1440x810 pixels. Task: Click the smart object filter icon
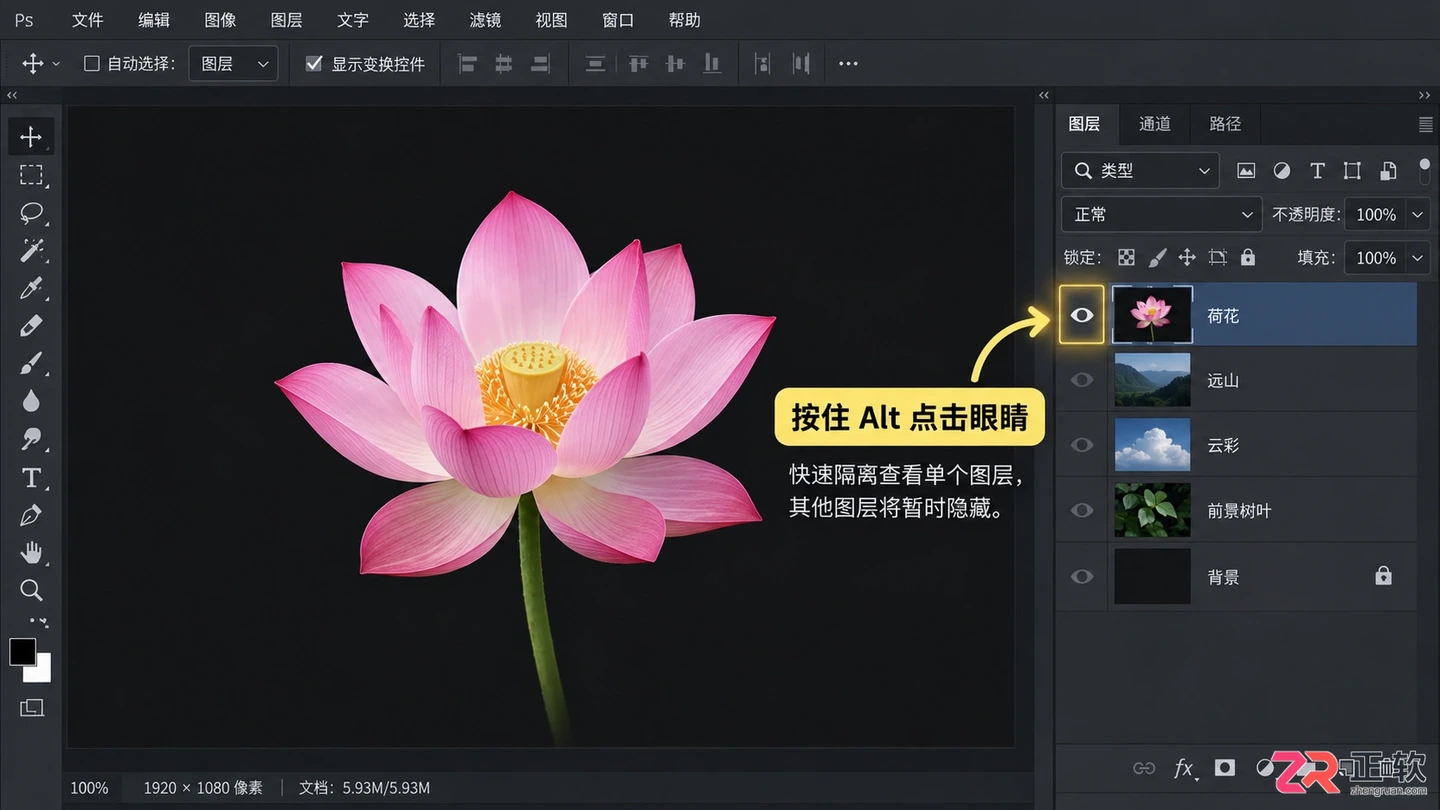(x=1388, y=171)
